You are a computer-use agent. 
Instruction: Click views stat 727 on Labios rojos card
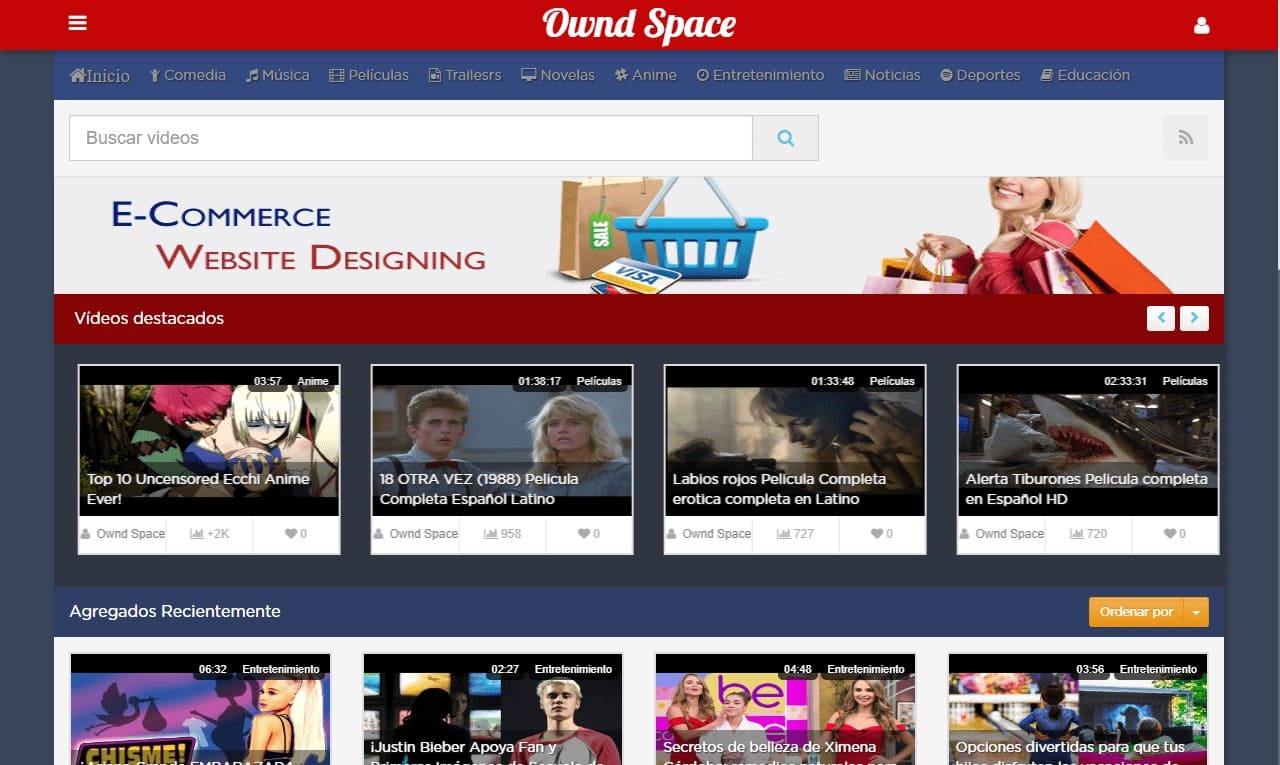point(796,534)
